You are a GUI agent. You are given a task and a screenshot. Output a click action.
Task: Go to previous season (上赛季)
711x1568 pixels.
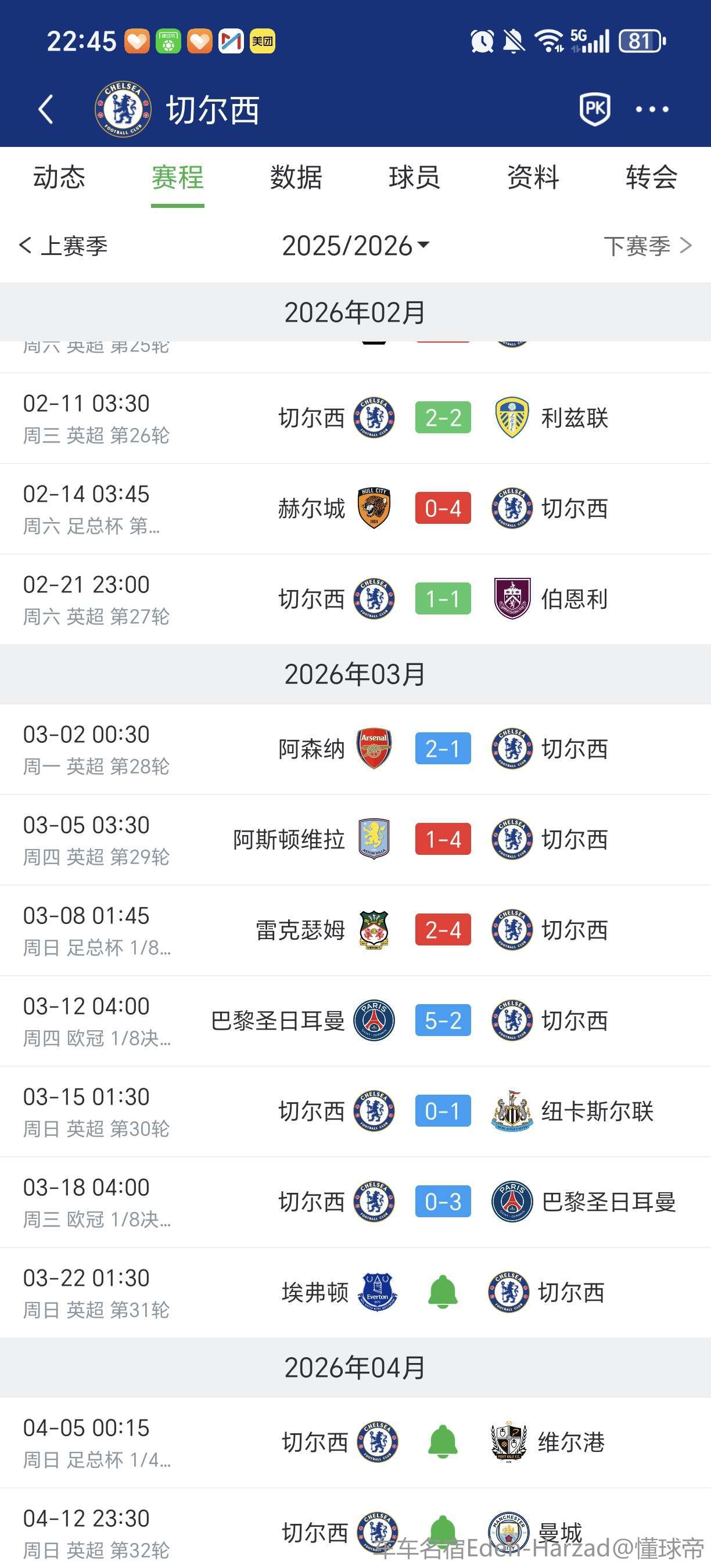pyautogui.click(x=64, y=246)
